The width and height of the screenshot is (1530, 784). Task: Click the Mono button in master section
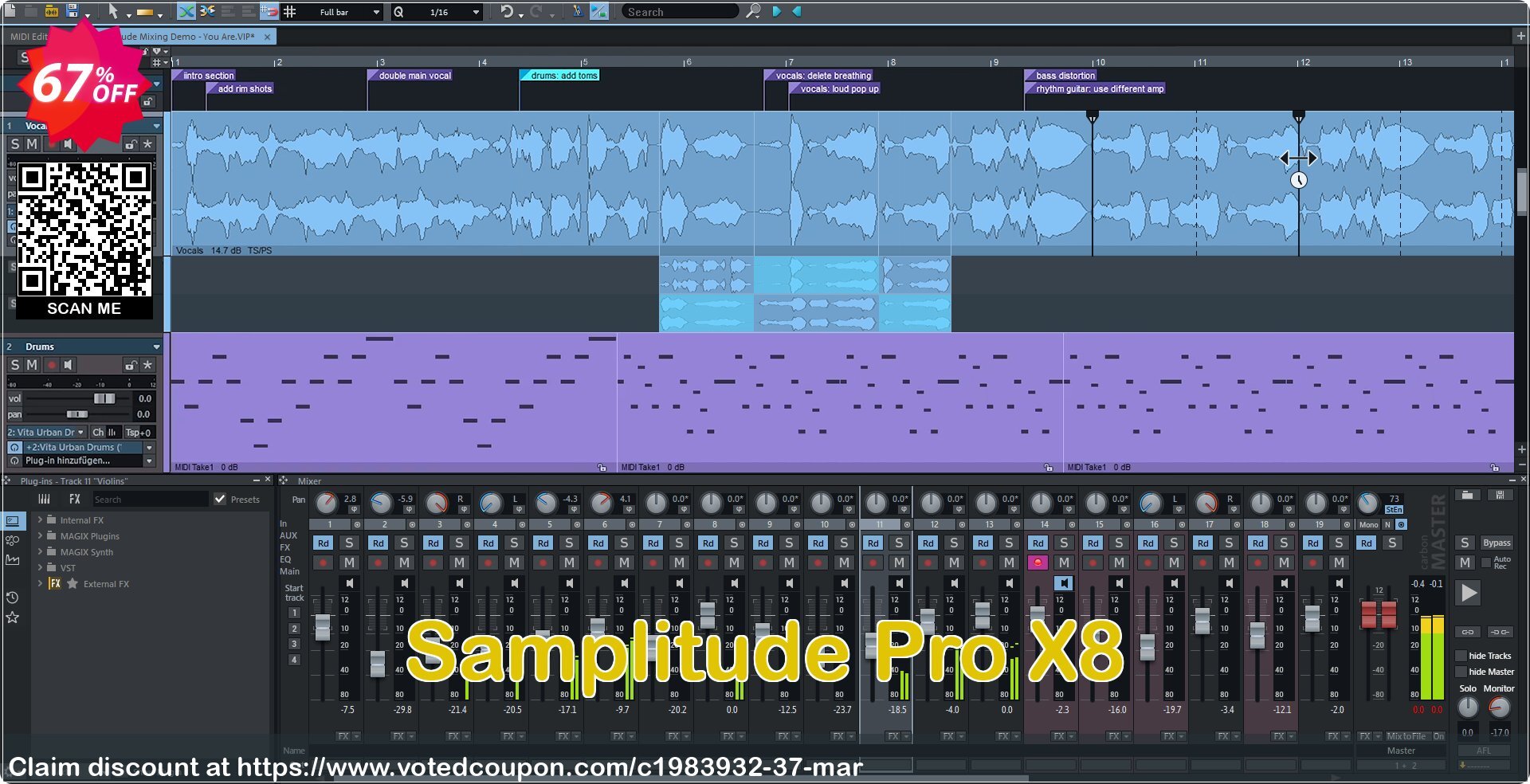pyautogui.click(x=1368, y=524)
